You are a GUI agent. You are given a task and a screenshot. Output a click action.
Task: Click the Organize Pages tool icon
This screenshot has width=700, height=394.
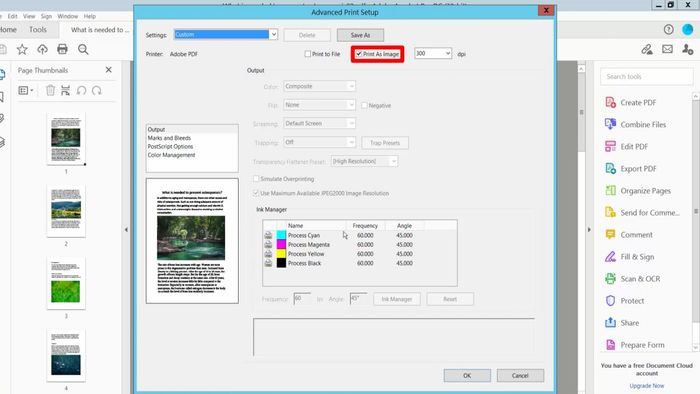pos(610,191)
